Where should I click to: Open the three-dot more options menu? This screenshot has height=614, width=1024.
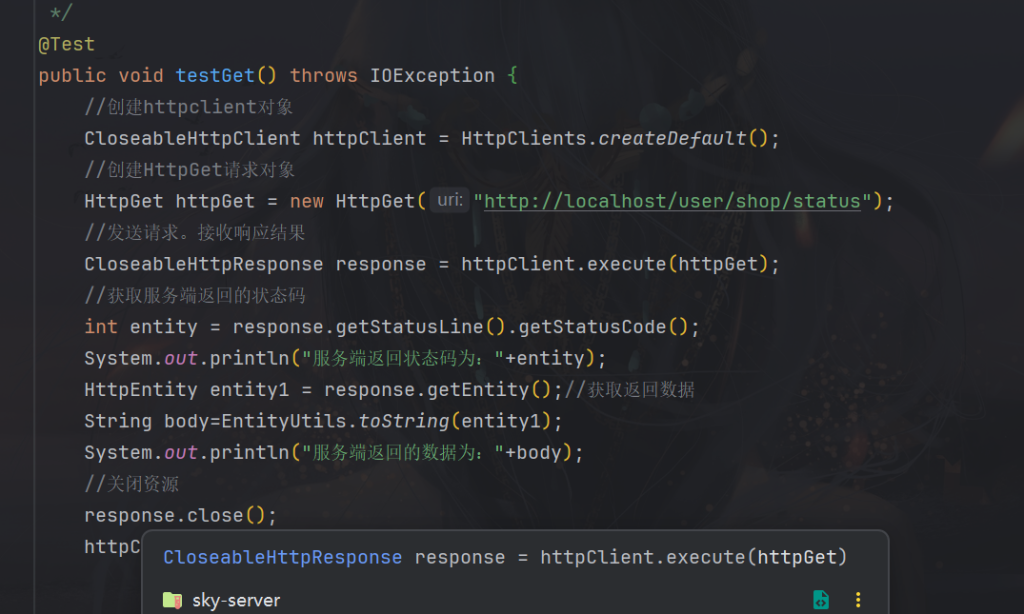[857, 600]
